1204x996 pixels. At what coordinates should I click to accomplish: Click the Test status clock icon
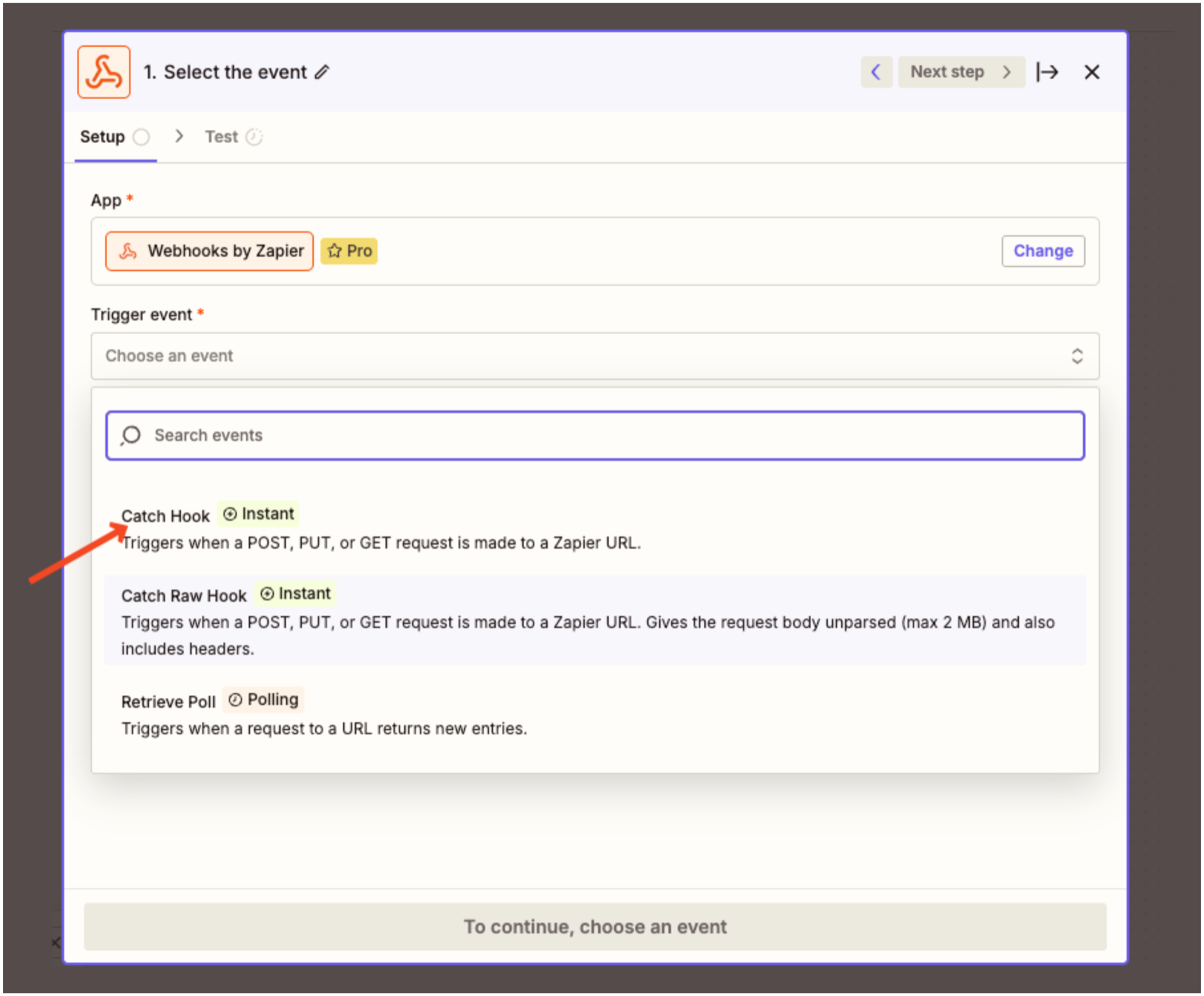click(254, 137)
